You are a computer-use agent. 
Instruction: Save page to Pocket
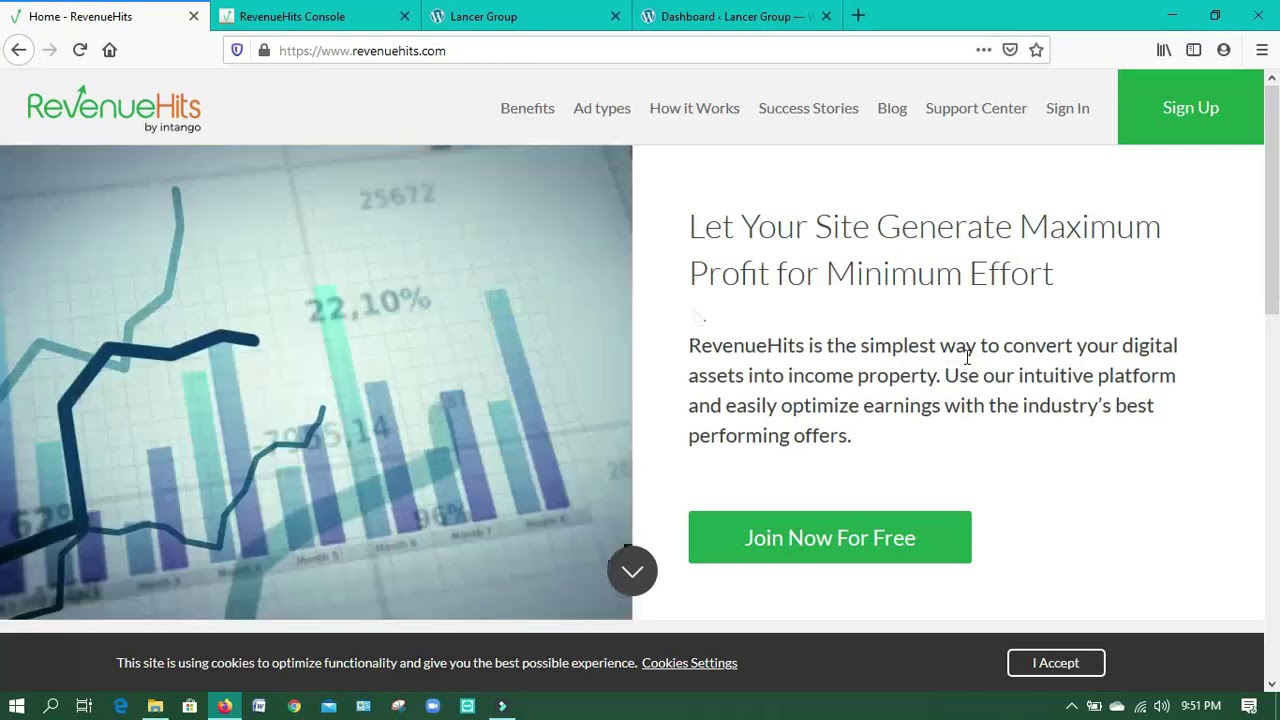coord(1010,50)
